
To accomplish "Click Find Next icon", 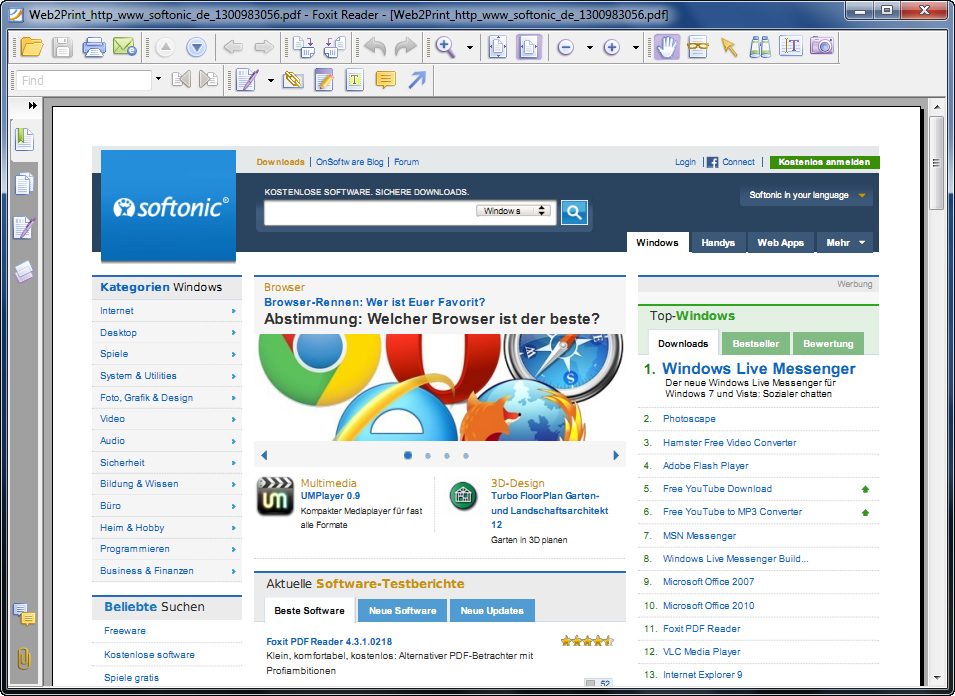I will click(208, 79).
